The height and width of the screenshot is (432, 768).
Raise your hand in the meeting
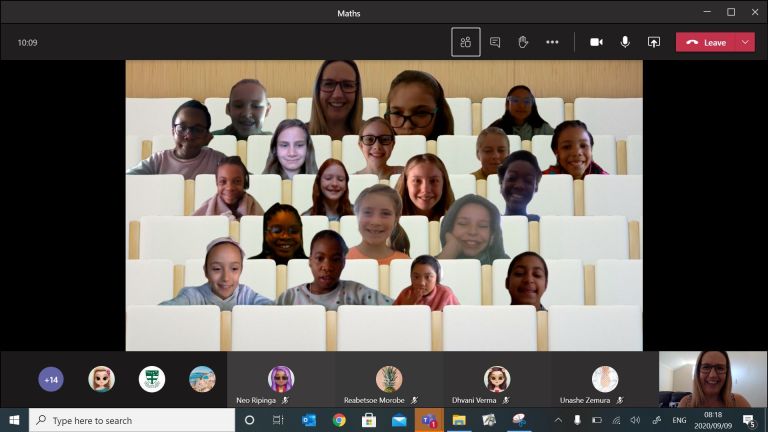(x=523, y=42)
